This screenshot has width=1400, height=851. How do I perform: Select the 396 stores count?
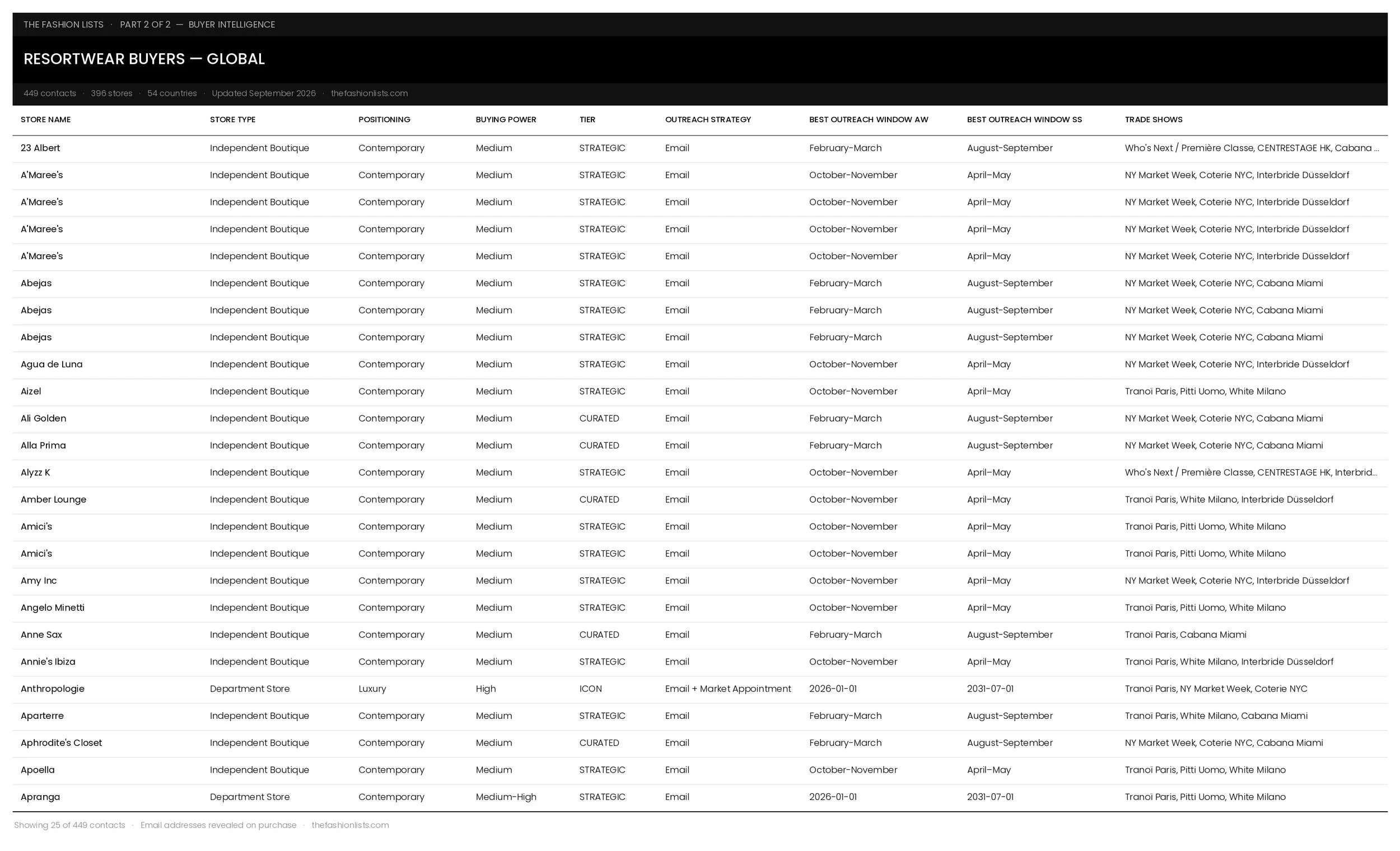(111, 93)
